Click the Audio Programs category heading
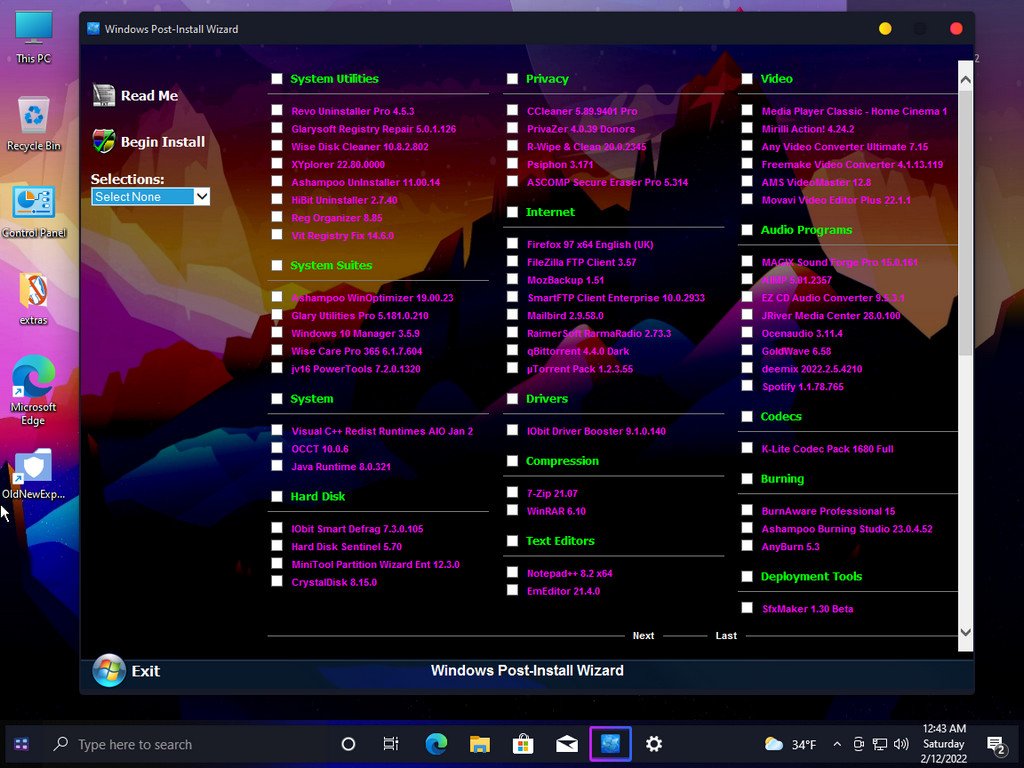1024x768 pixels. click(x=807, y=230)
